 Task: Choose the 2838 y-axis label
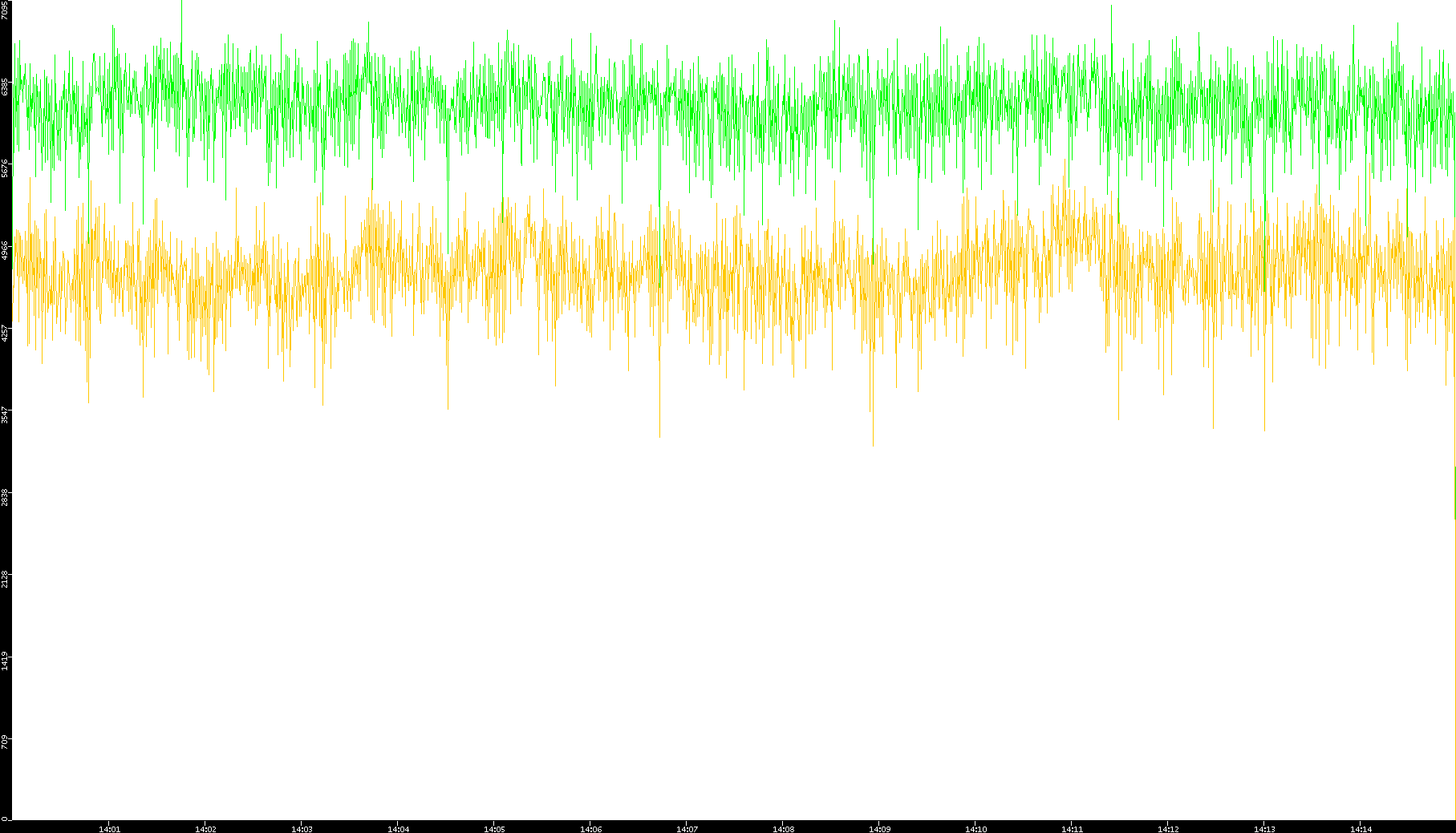point(6,497)
